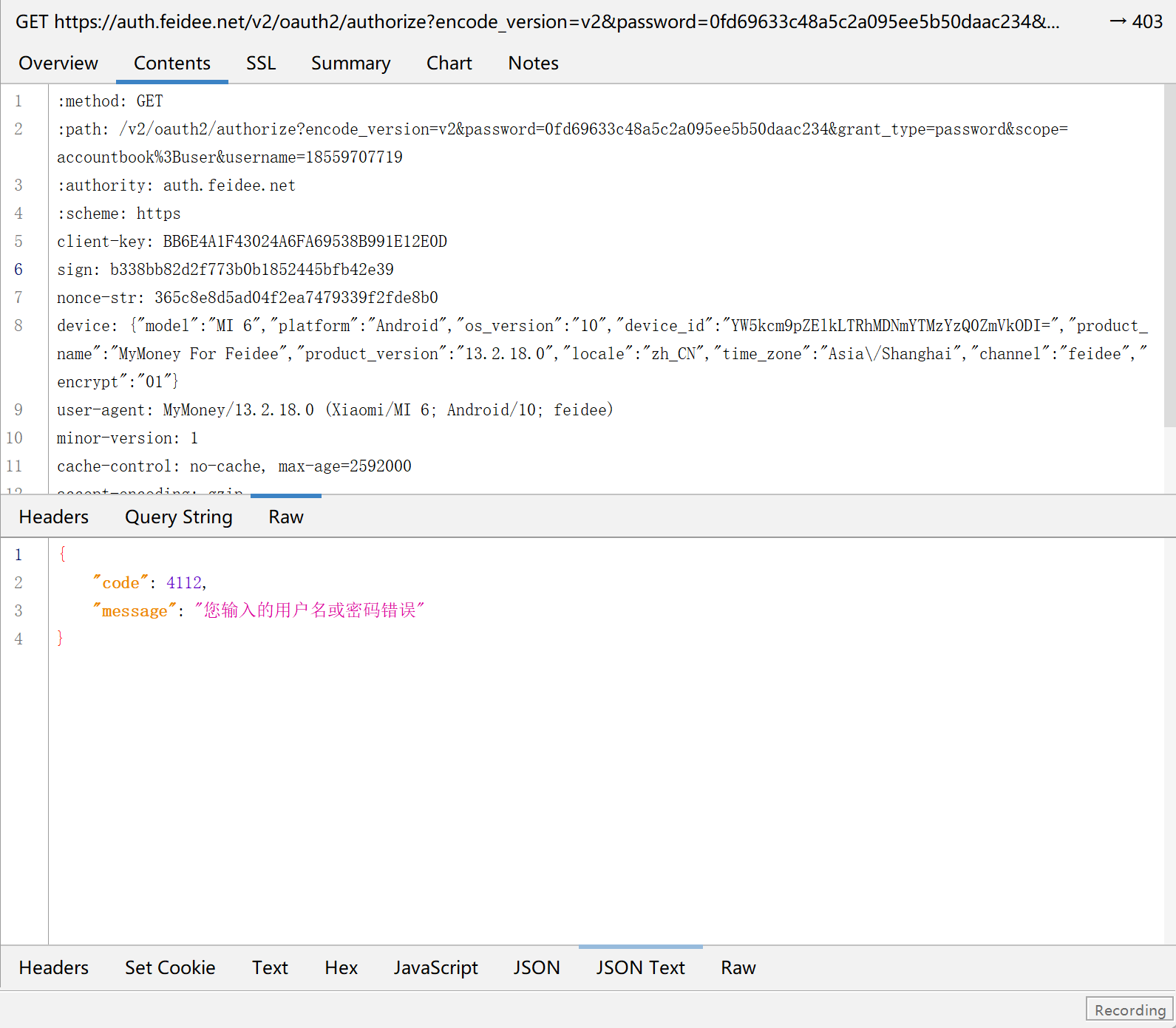Select the request Headers tab
This screenshot has width=1176, height=1028.
coord(54,517)
